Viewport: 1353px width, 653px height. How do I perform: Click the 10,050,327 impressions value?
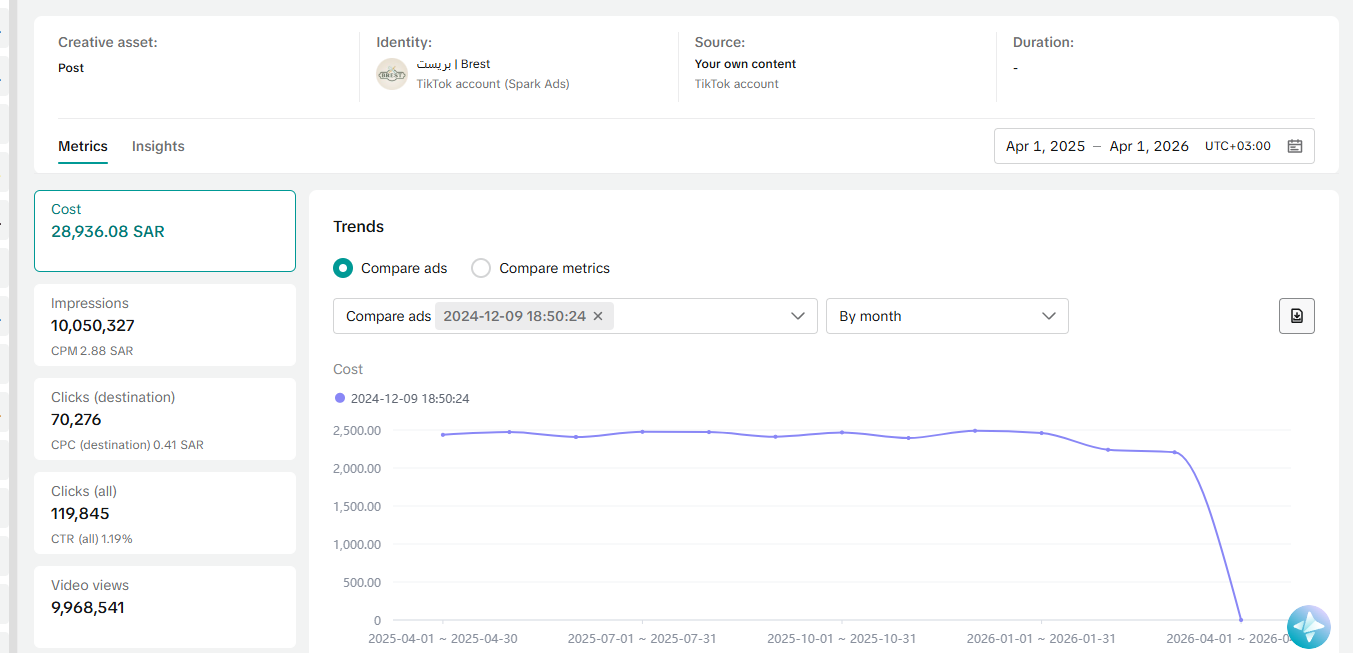coord(93,325)
